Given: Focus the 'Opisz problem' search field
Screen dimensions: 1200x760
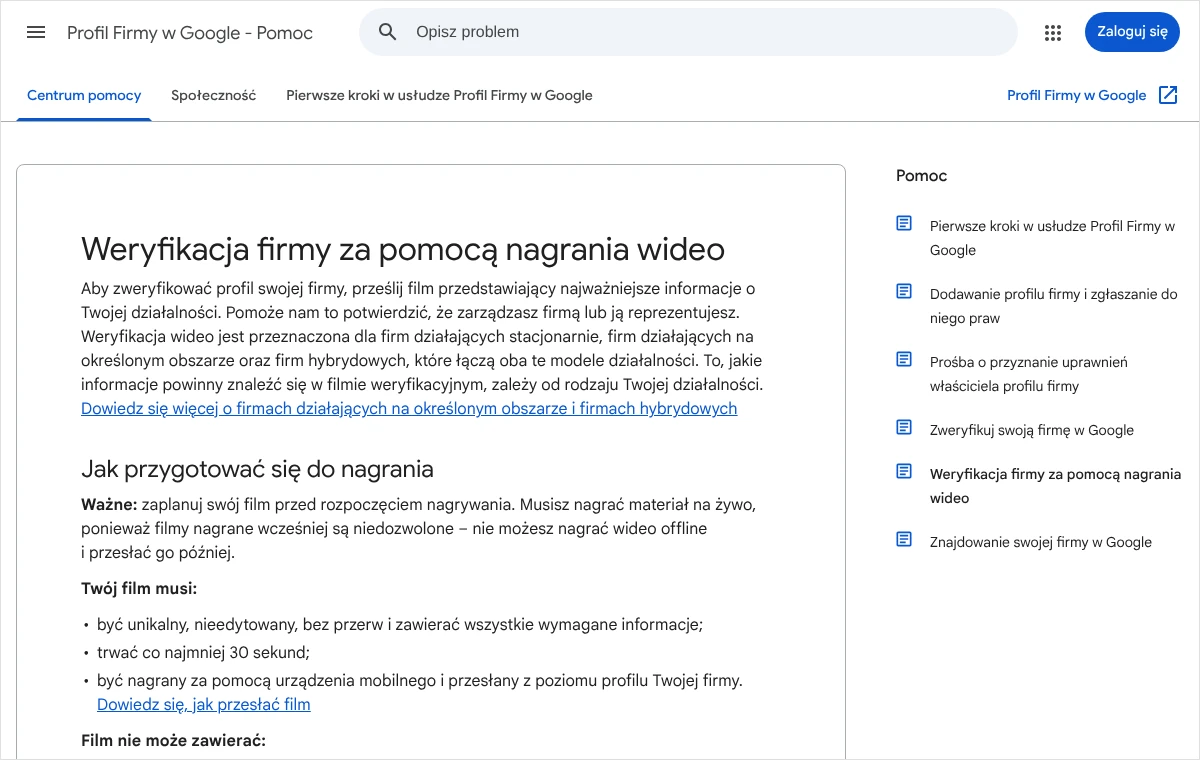Looking at the screenshot, I should tap(688, 32).
